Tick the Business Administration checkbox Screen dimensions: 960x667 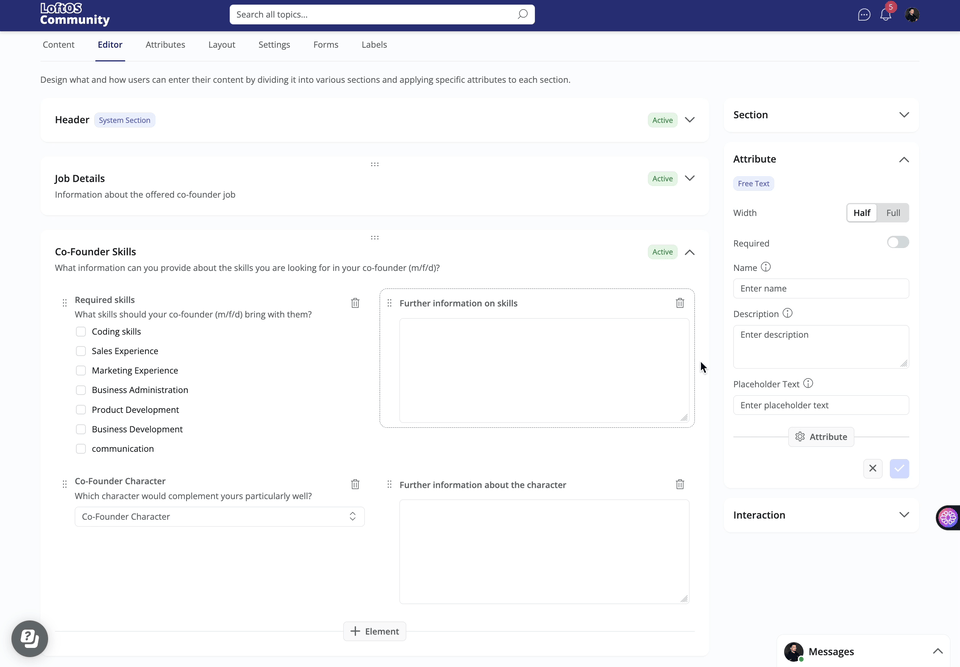[x=81, y=390]
